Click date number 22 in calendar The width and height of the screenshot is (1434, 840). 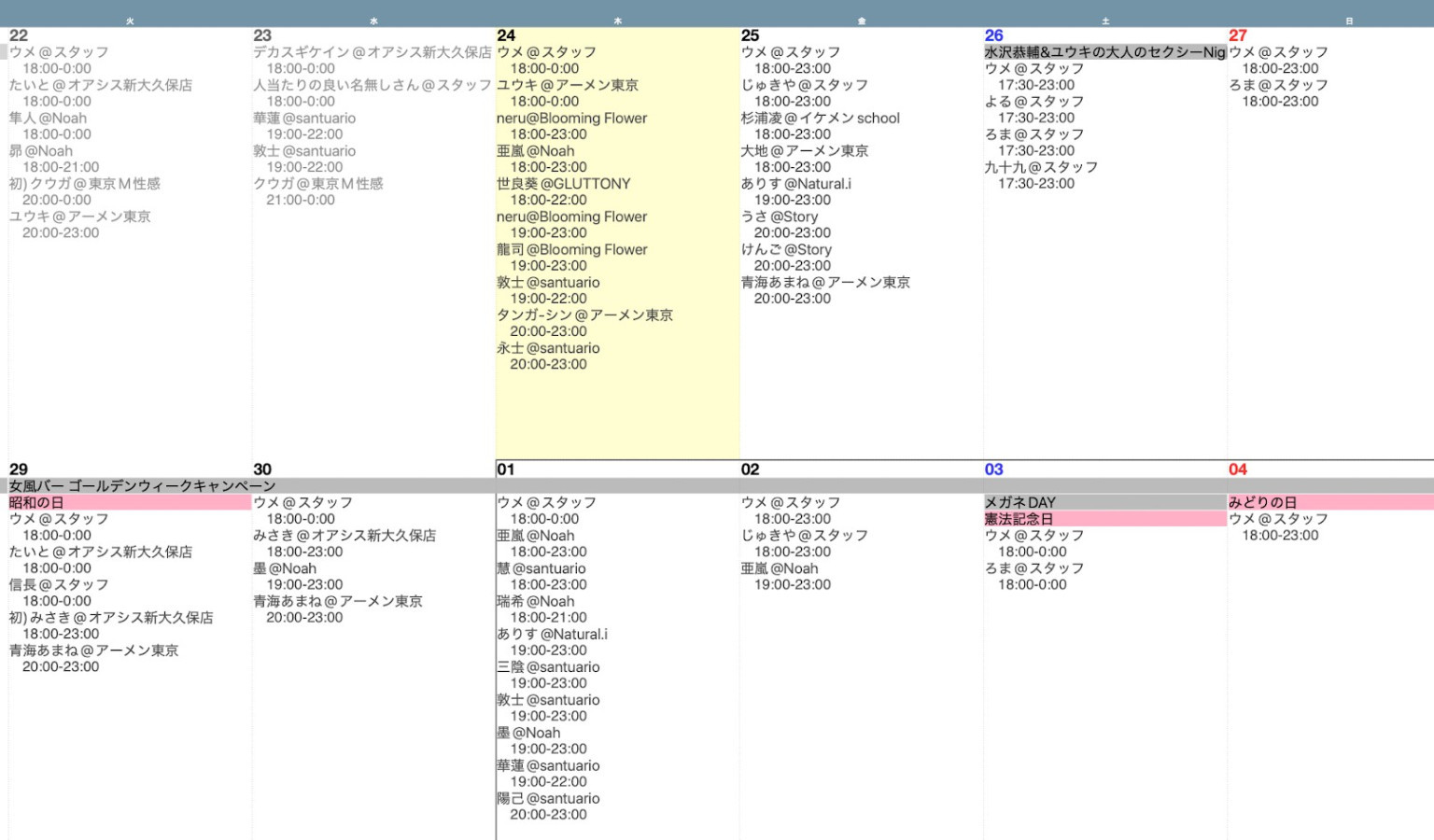pyautogui.click(x=19, y=35)
